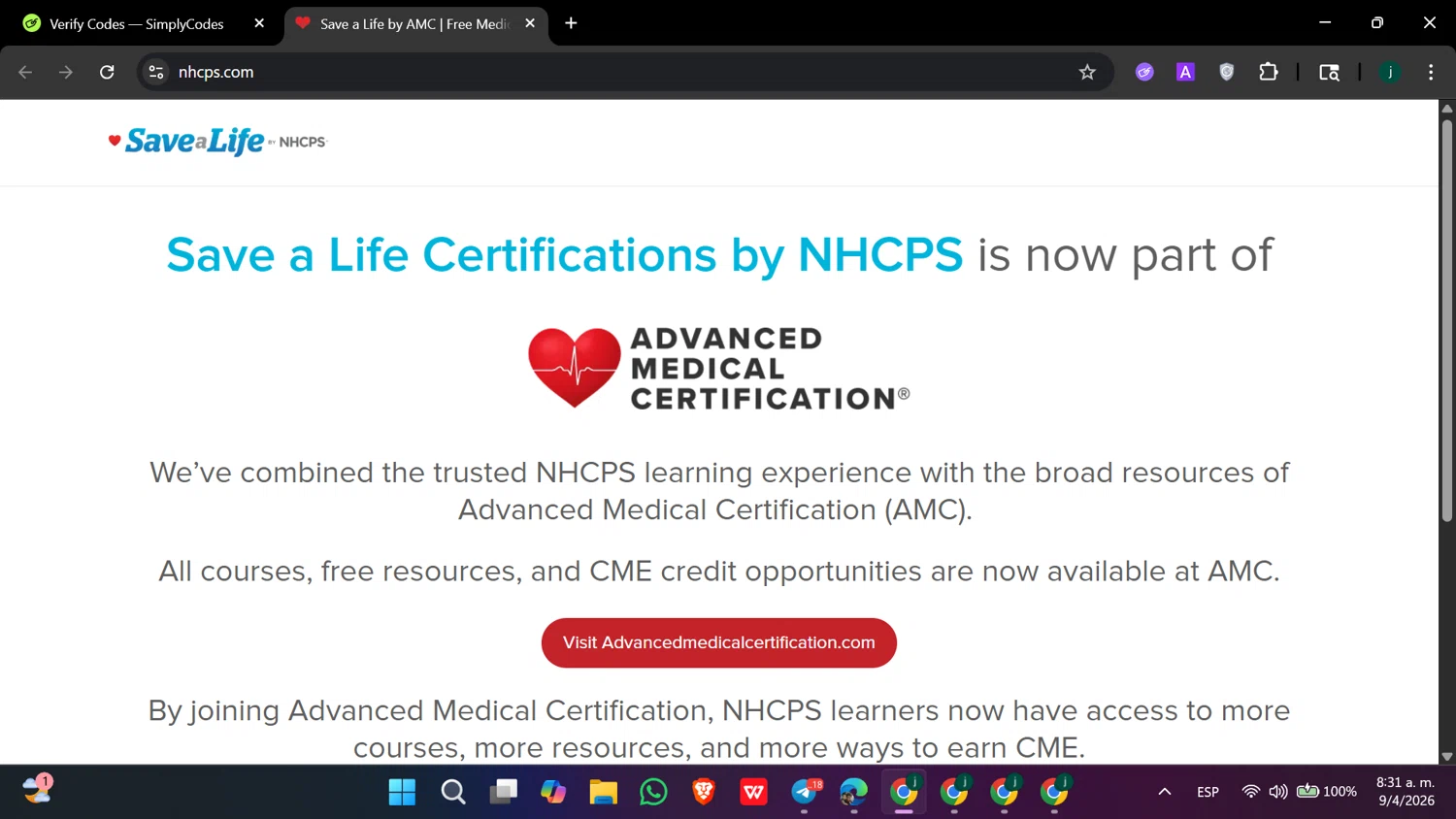Open the clock showing 8:31 a. m.
Screen dimensions: 1456x819
(1406, 792)
